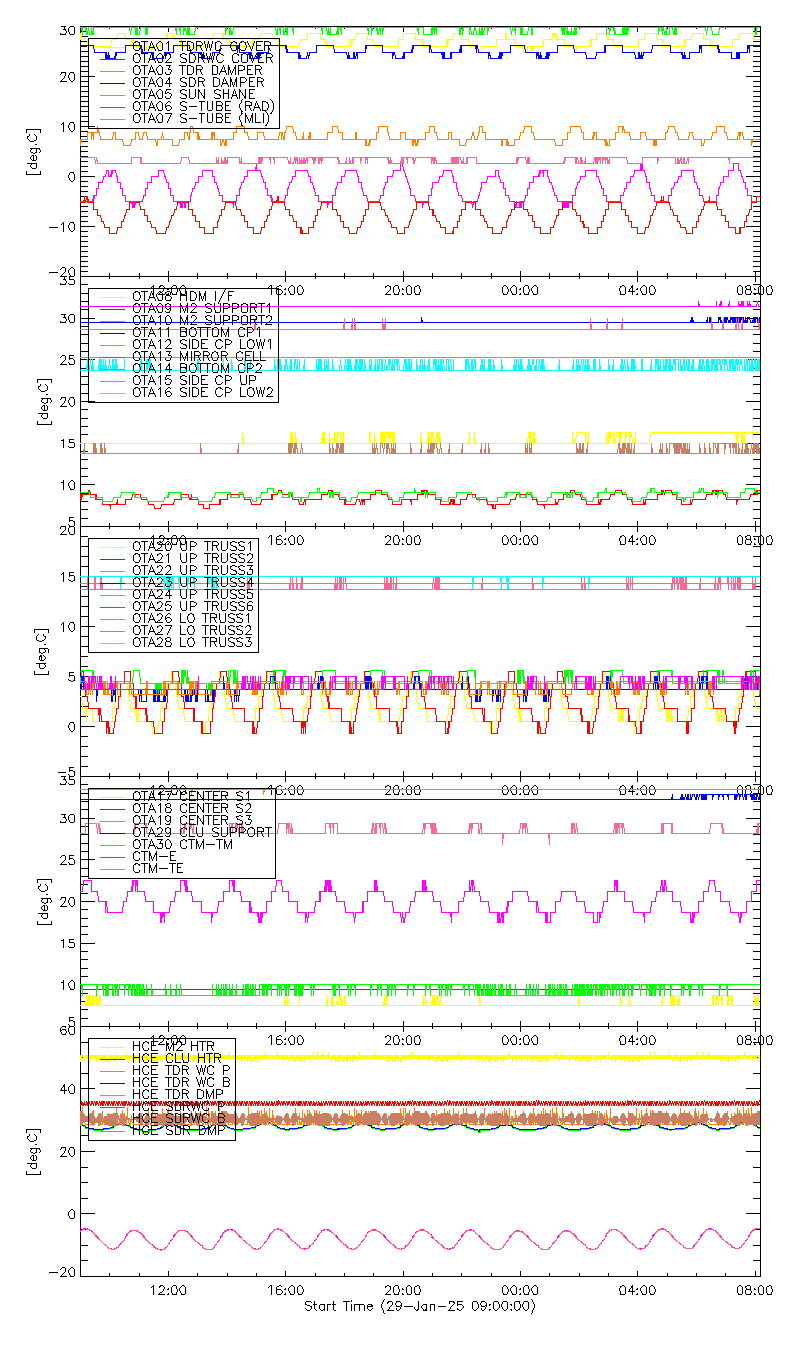Click the OTA18 CENTER S2 legend label
Screen dimensions: 800x1350
click(x=192, y=807)
